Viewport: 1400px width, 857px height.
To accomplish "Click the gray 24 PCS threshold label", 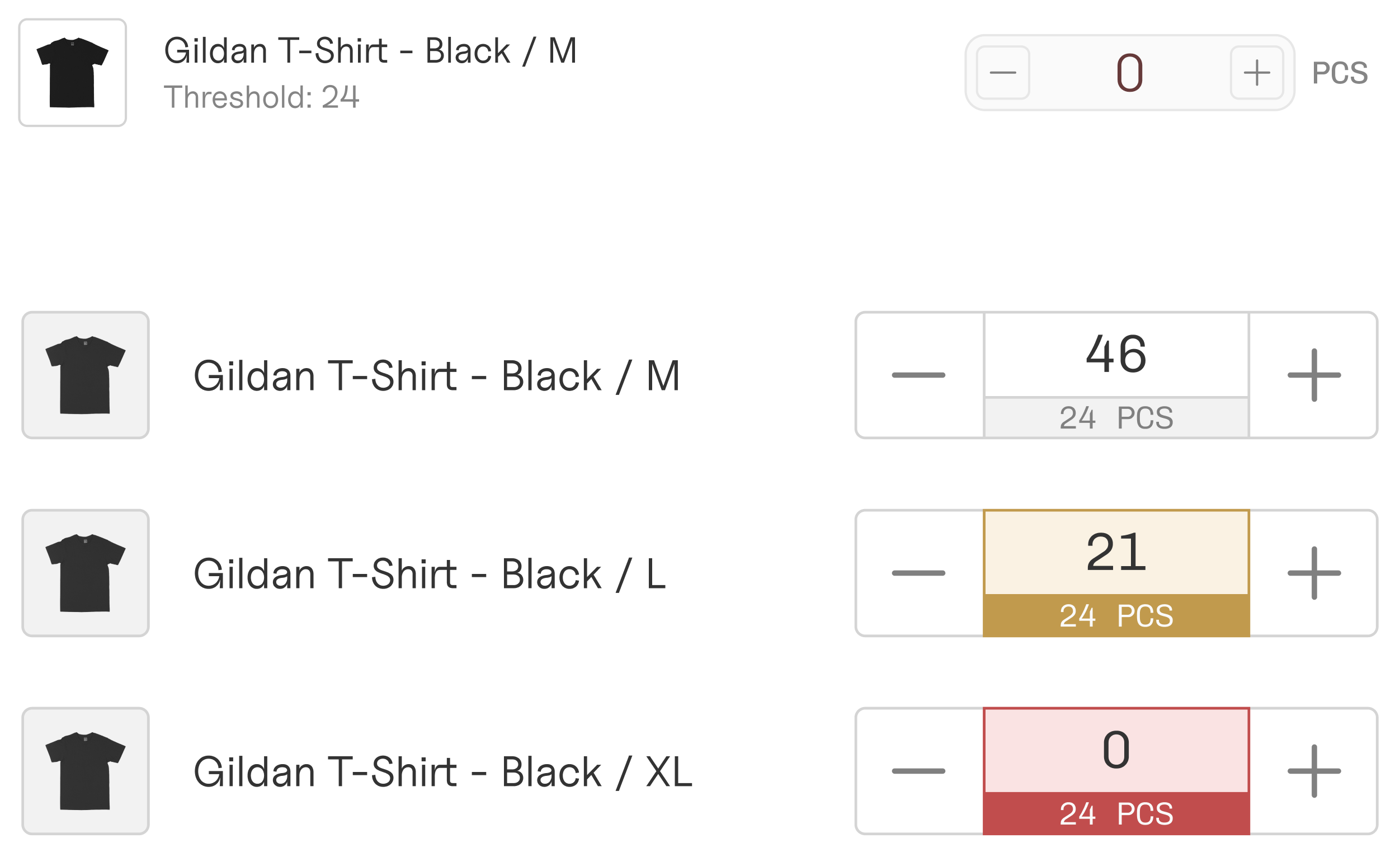I will tap(1116, 418).
